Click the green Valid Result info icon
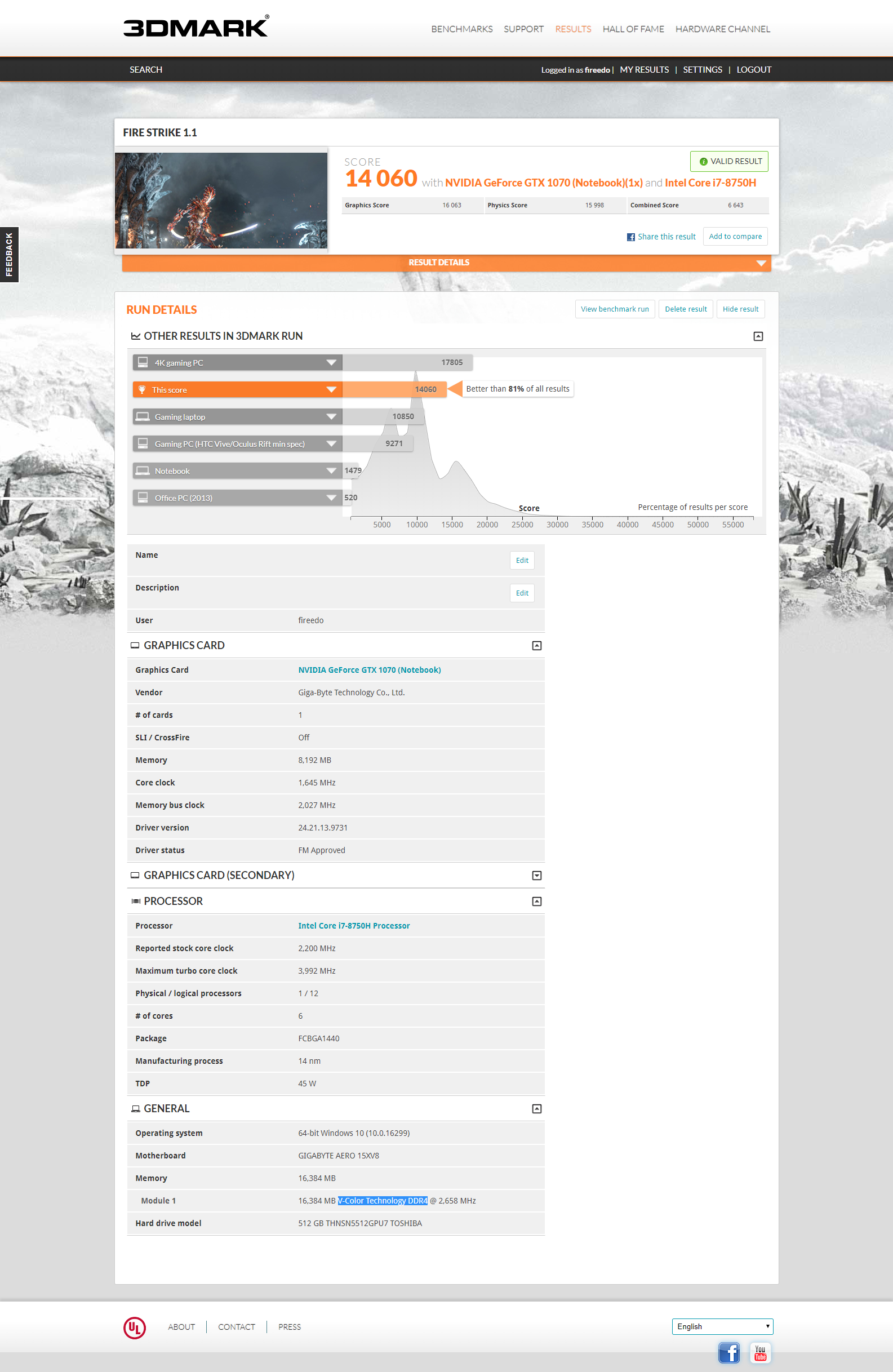 [x=703, y=161]
